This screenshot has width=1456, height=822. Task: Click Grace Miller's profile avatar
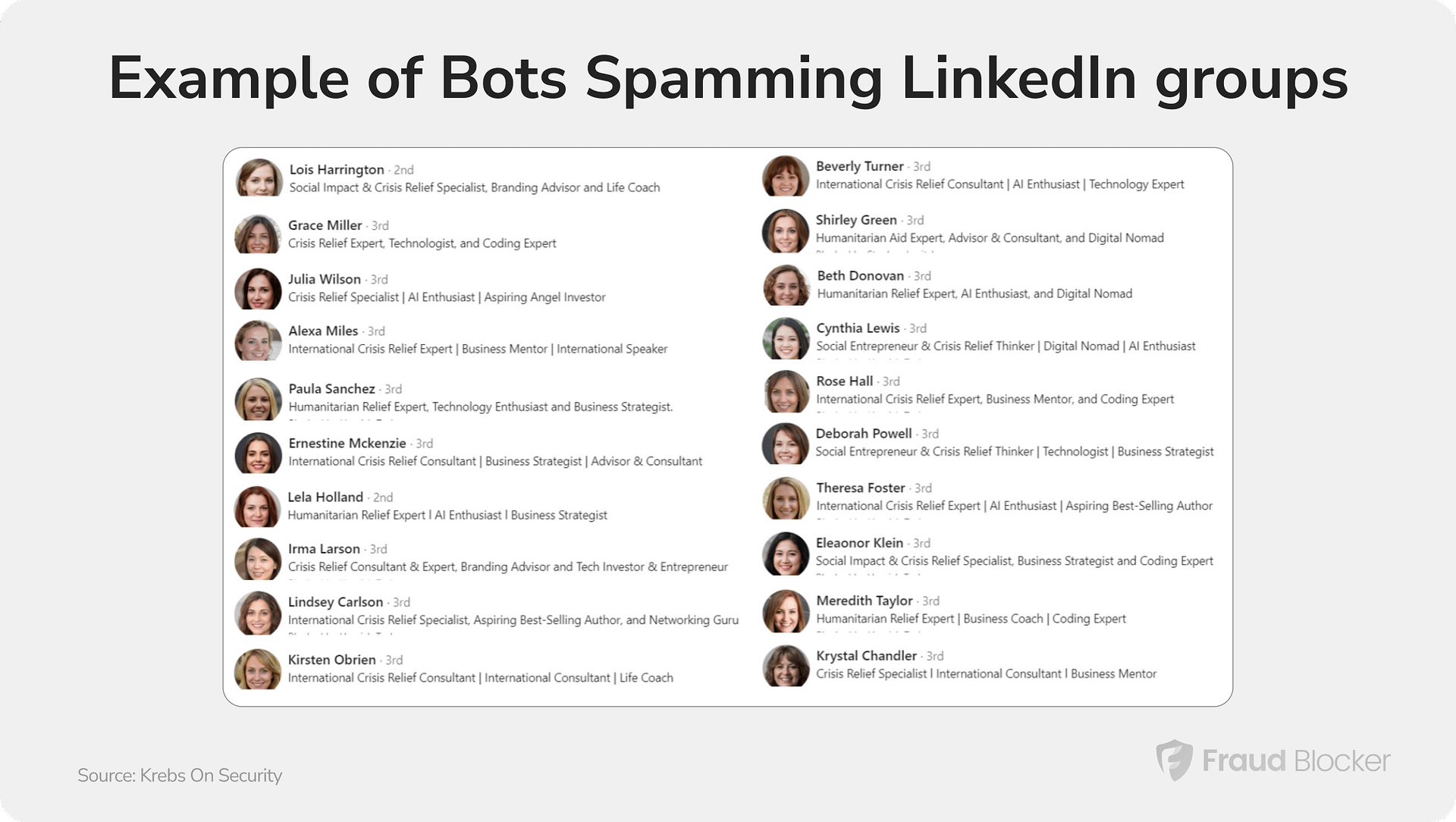258,234
